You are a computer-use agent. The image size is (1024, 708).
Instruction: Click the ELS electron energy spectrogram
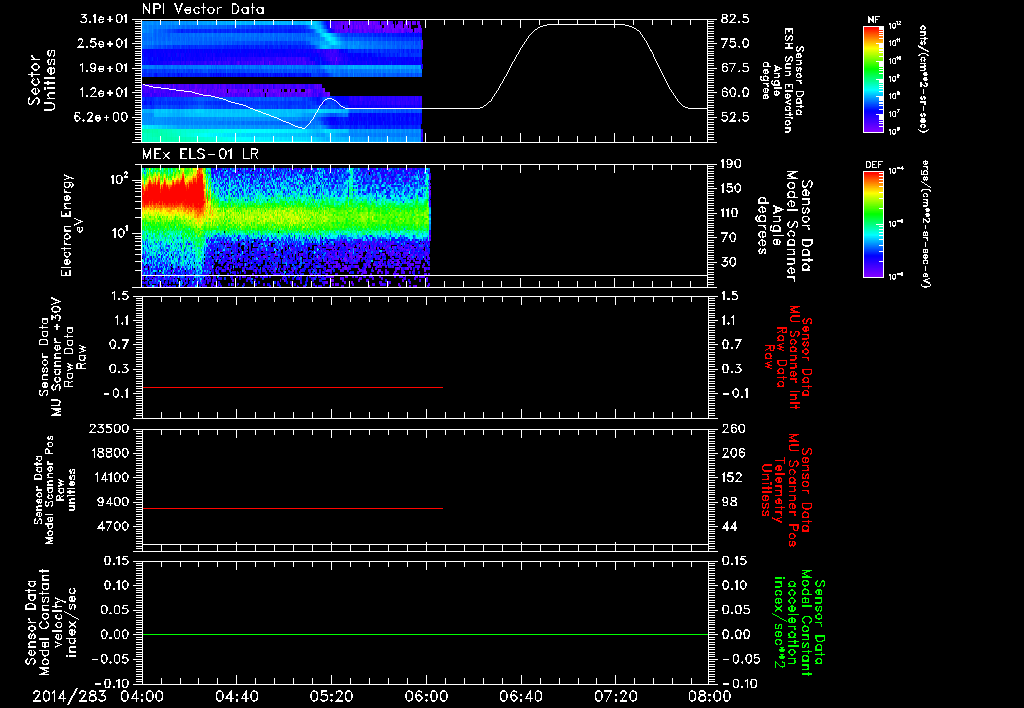(x=285, y=227)
